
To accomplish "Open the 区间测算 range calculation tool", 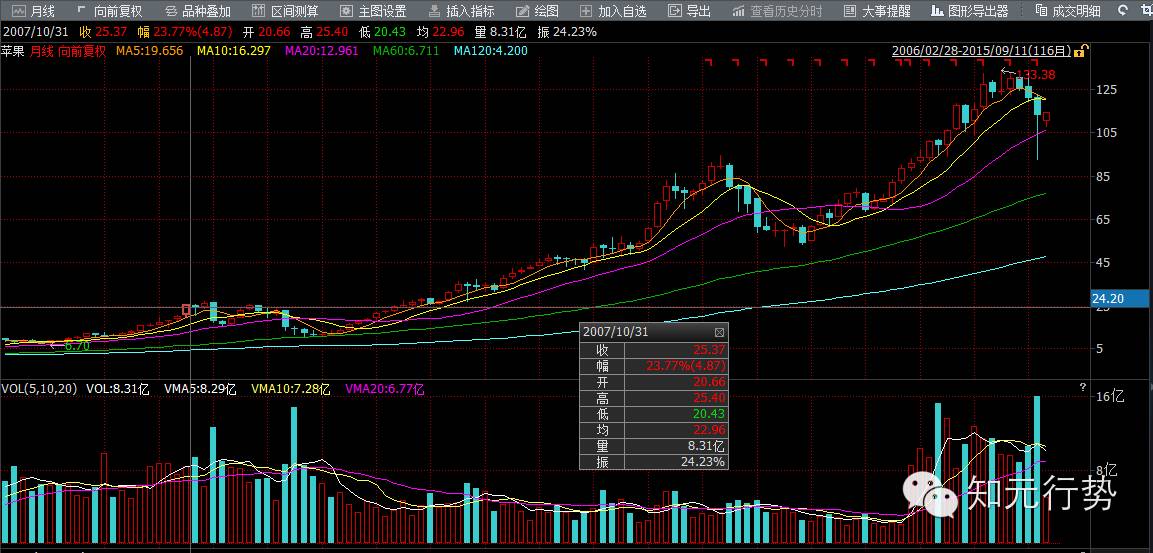I will tap(285, 11).
